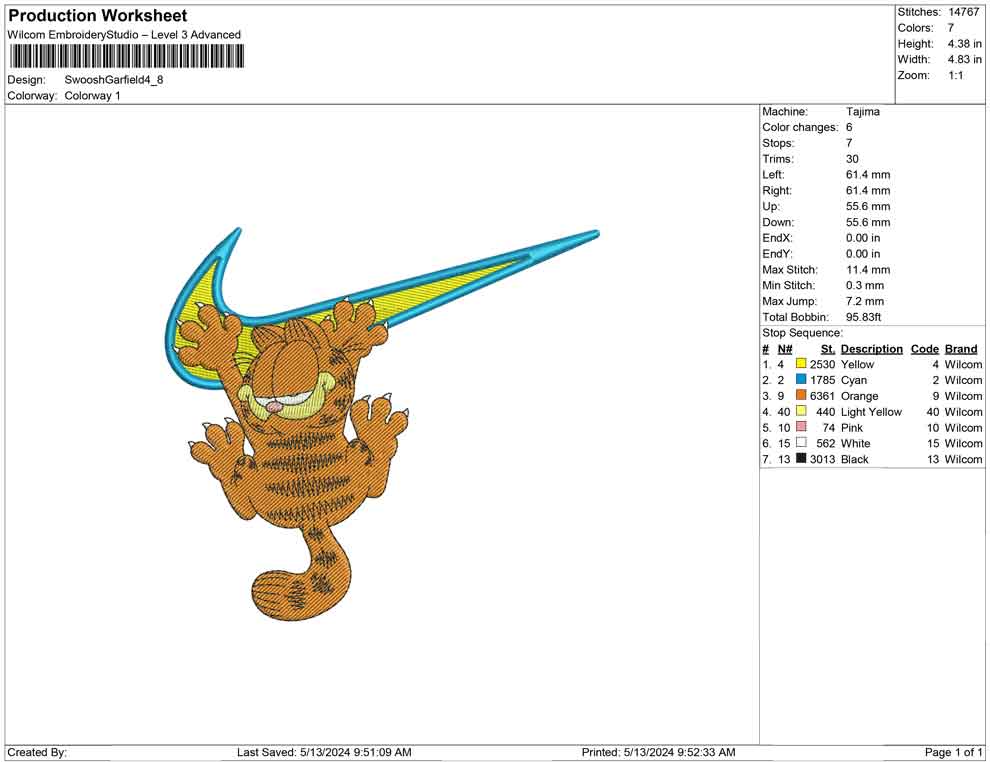This screenshot has height=762, width=990.
Task: Click the 'Orange' description in row 3
Action: click(x=859, y=396)
